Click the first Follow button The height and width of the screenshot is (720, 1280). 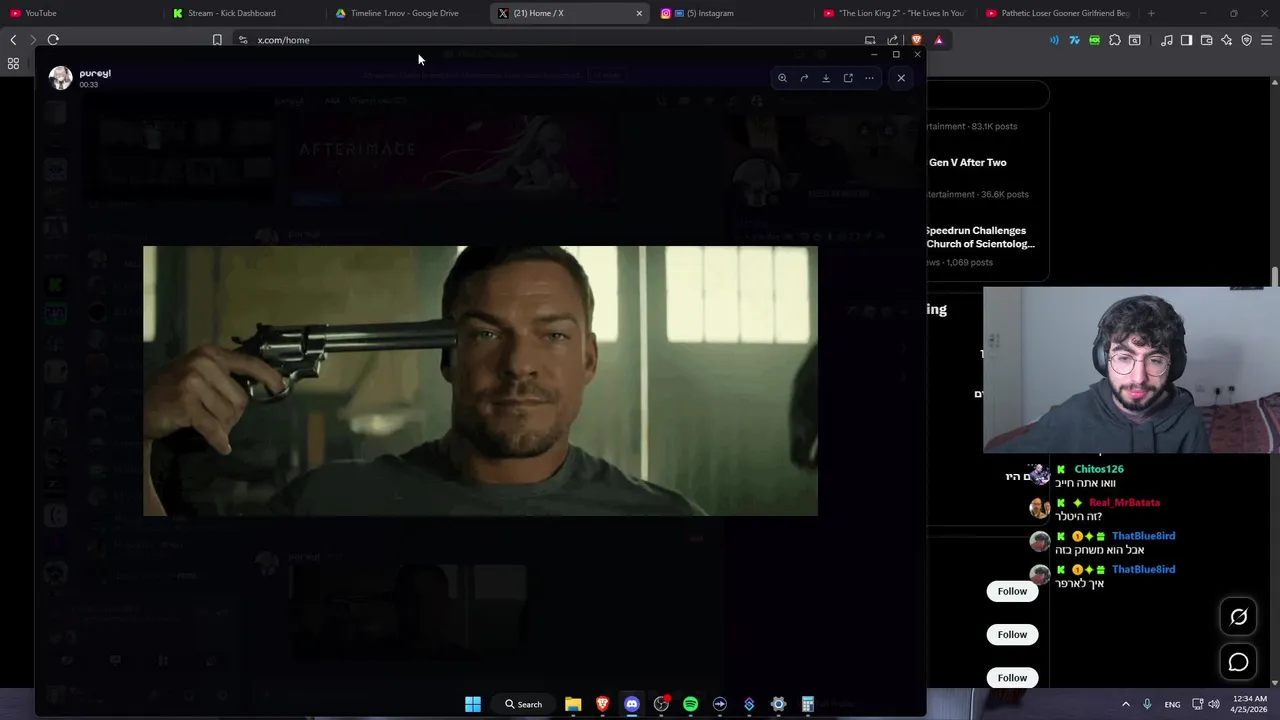point(1012,591)
